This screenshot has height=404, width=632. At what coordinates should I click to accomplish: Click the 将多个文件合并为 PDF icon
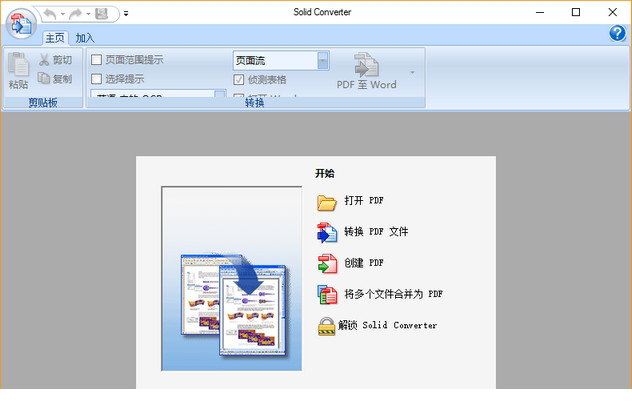[327, 295]
